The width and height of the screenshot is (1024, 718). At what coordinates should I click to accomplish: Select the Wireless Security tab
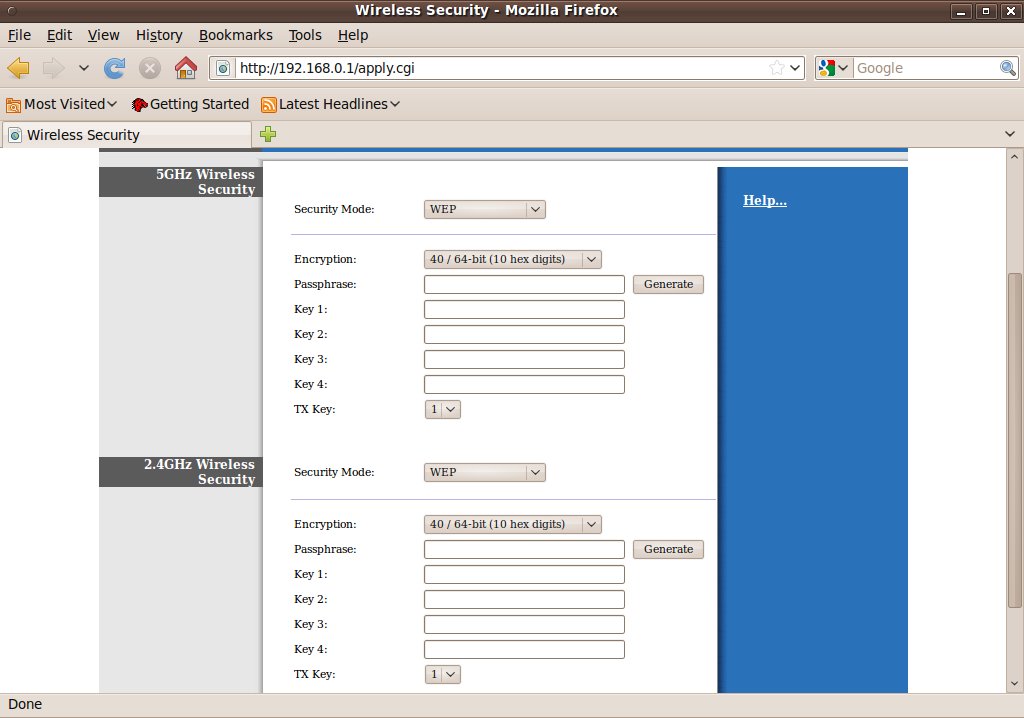[126, 134]
